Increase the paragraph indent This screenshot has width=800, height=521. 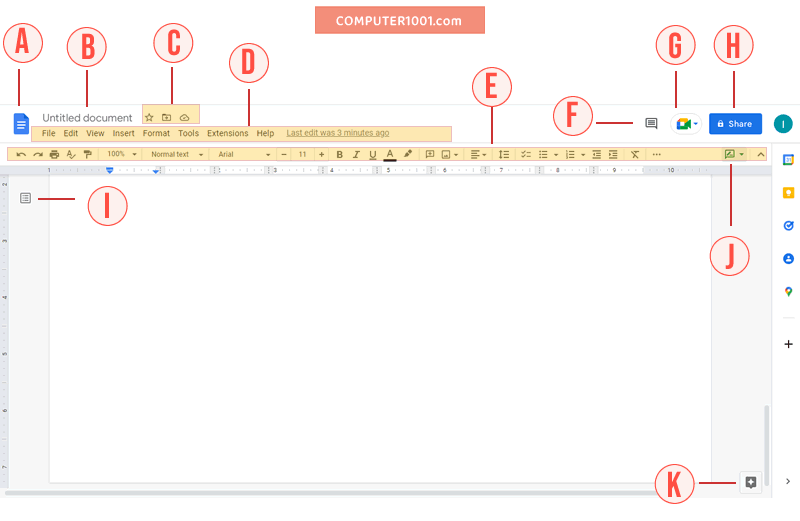[613, 154]
